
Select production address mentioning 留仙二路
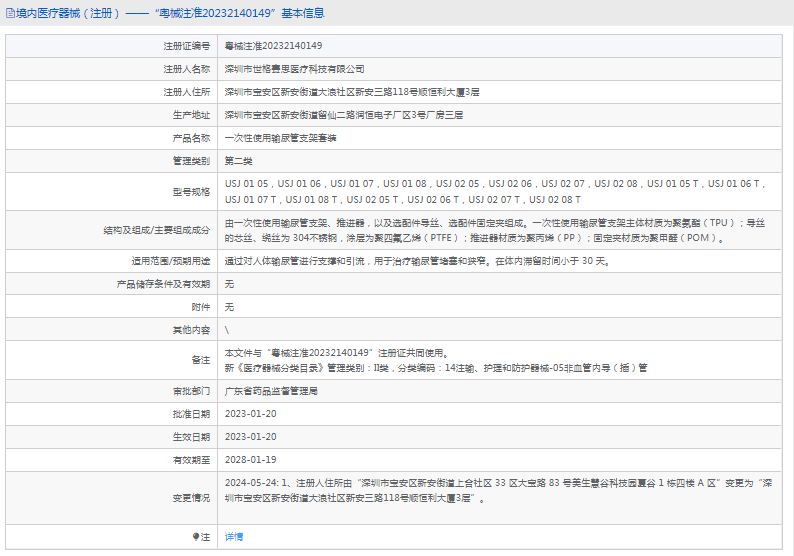click(x=344, y=115)
